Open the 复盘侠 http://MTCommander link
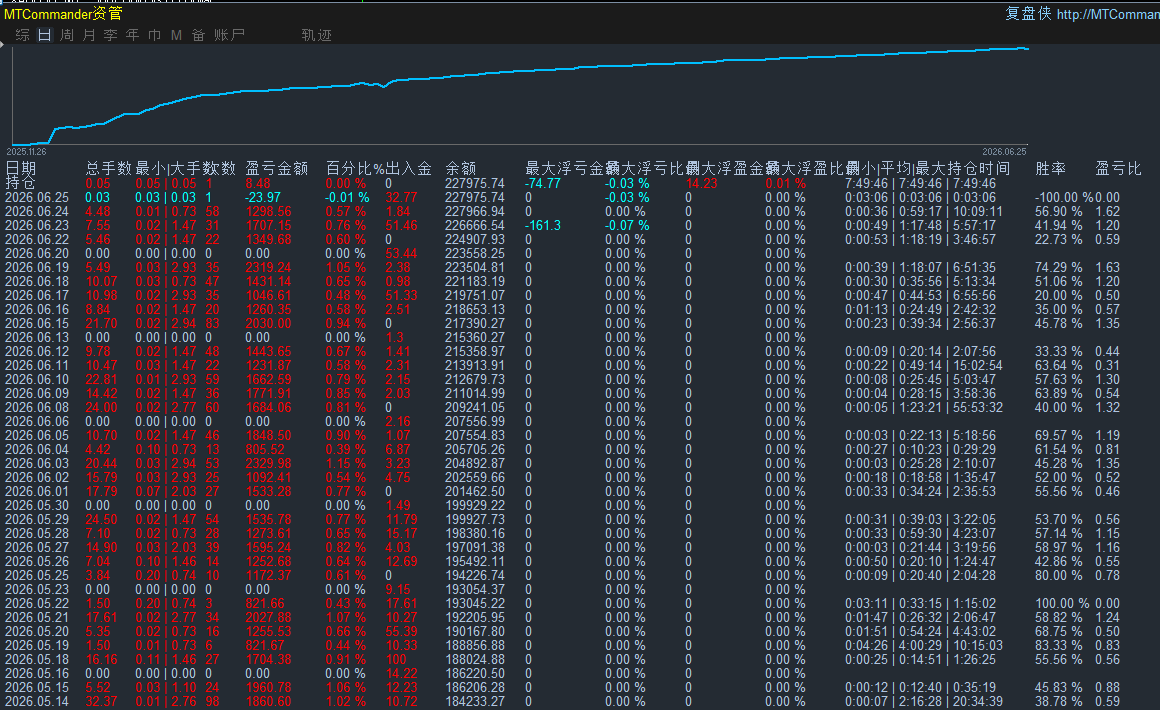The height and width of the screenshot is (710, 1160). click(1082, 13)
